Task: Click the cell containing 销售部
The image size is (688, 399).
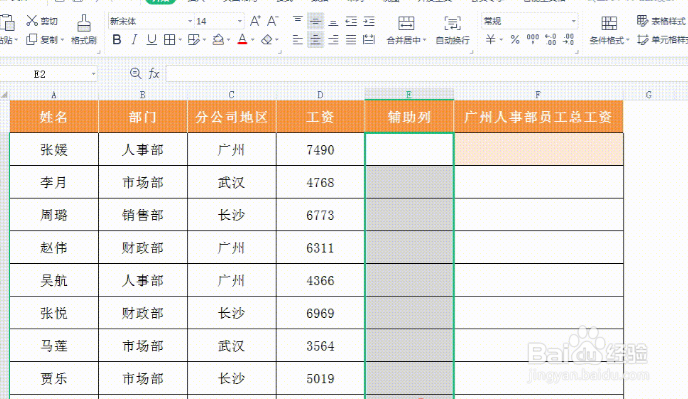Action: click(143, 215)
